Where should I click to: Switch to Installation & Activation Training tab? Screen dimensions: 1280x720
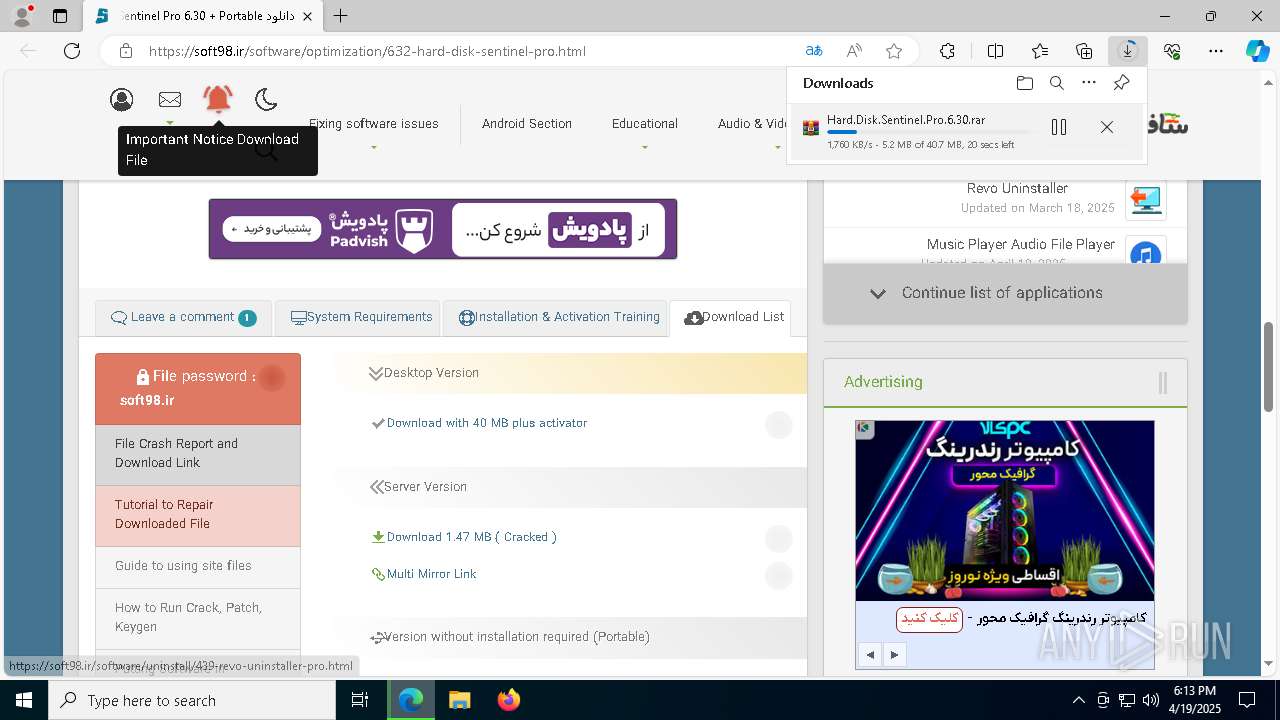(555, 317)
